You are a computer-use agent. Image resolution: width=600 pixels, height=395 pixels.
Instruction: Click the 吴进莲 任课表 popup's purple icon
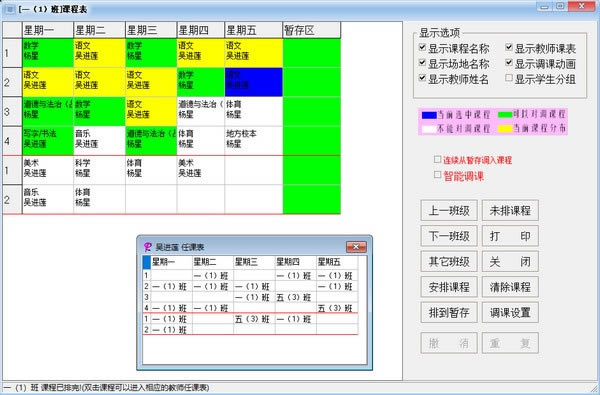[148, 247]
